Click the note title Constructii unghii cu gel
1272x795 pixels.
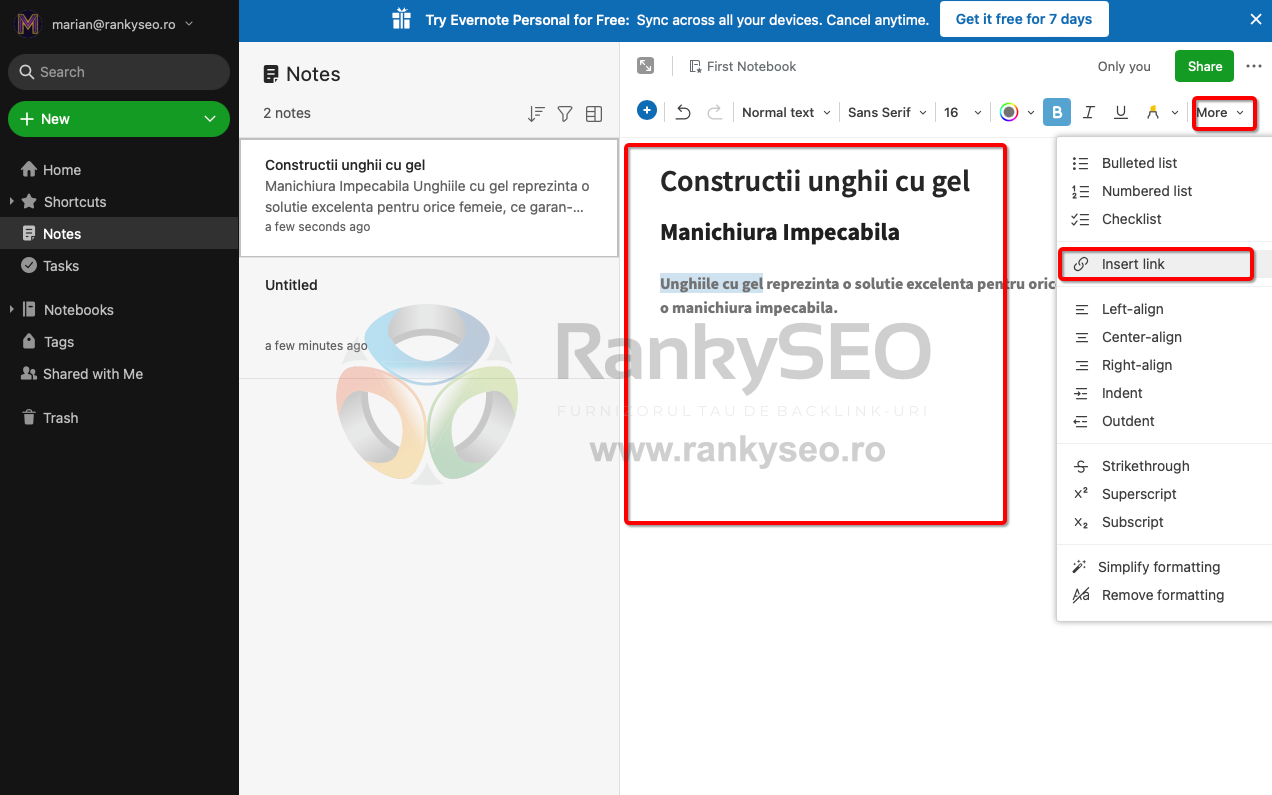[815, 181]
